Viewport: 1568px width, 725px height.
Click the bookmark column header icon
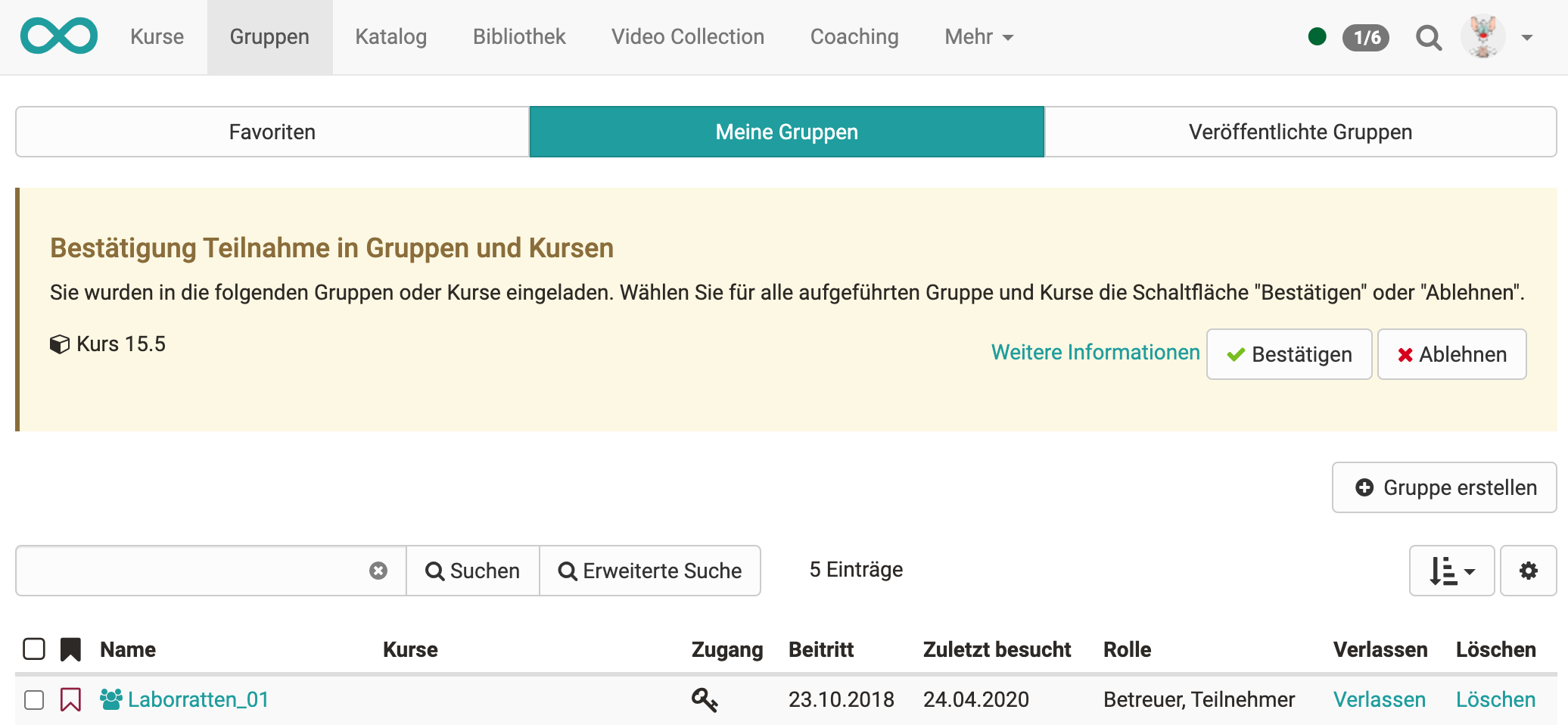tap(70, 649)
